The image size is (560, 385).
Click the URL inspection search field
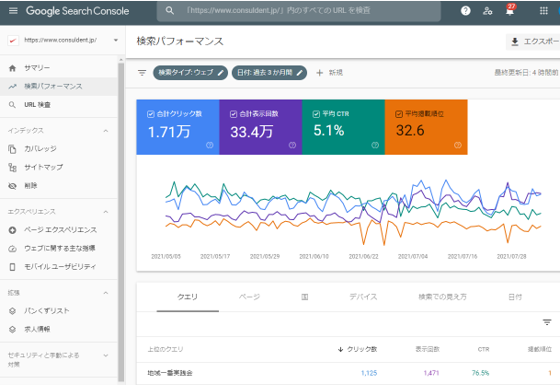point(299,11)
